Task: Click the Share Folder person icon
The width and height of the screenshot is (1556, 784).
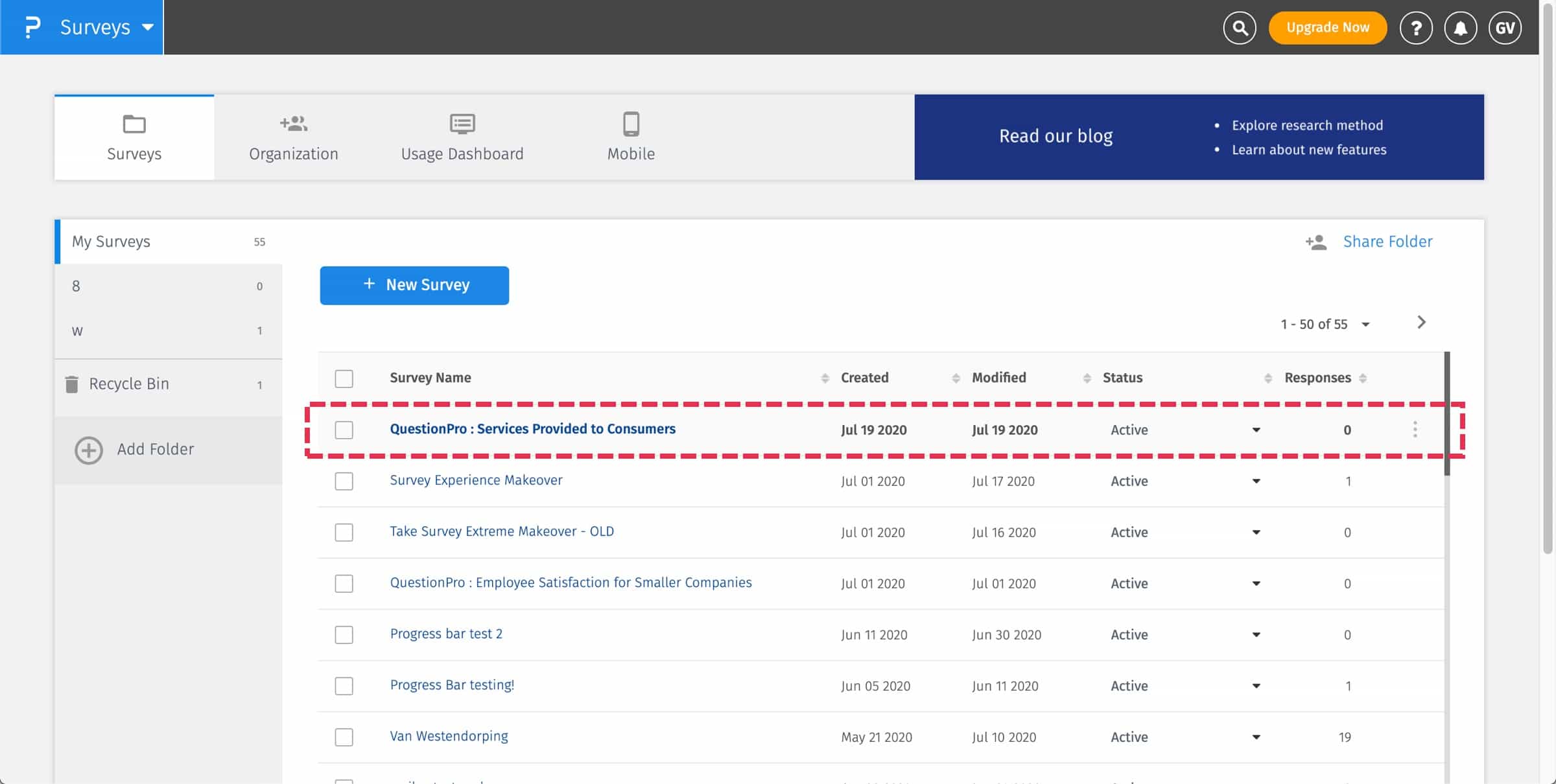Action: [1316, 242]
